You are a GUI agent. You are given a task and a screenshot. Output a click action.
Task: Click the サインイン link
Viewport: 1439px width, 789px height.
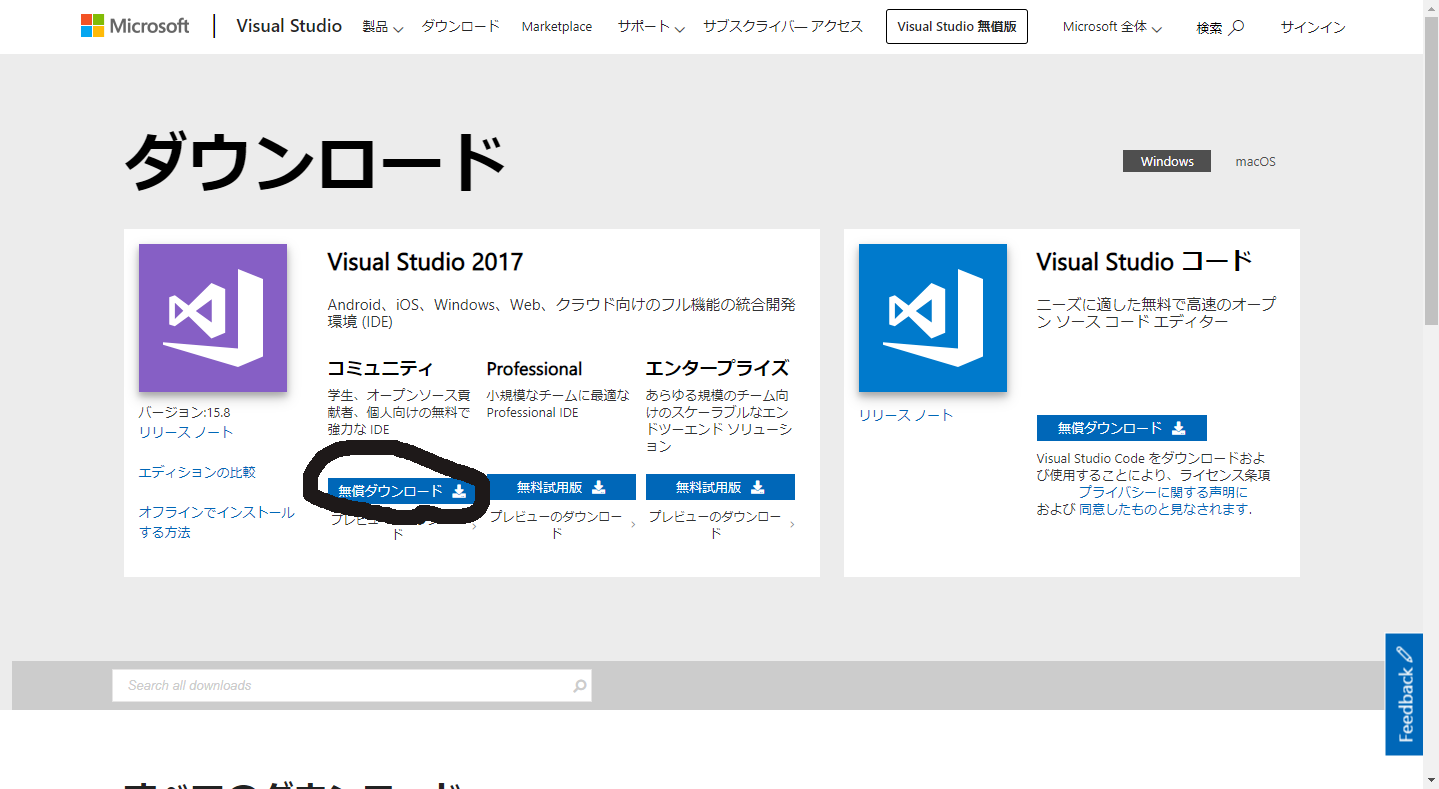[x=1313, y=27]
